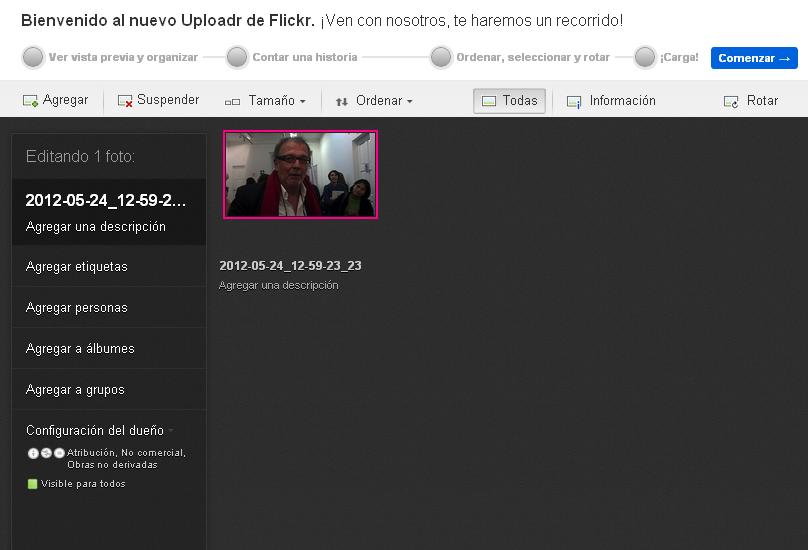Click the green visibility square icon
The width and height of the screenshot is (808, 550).
pos(32,484)
